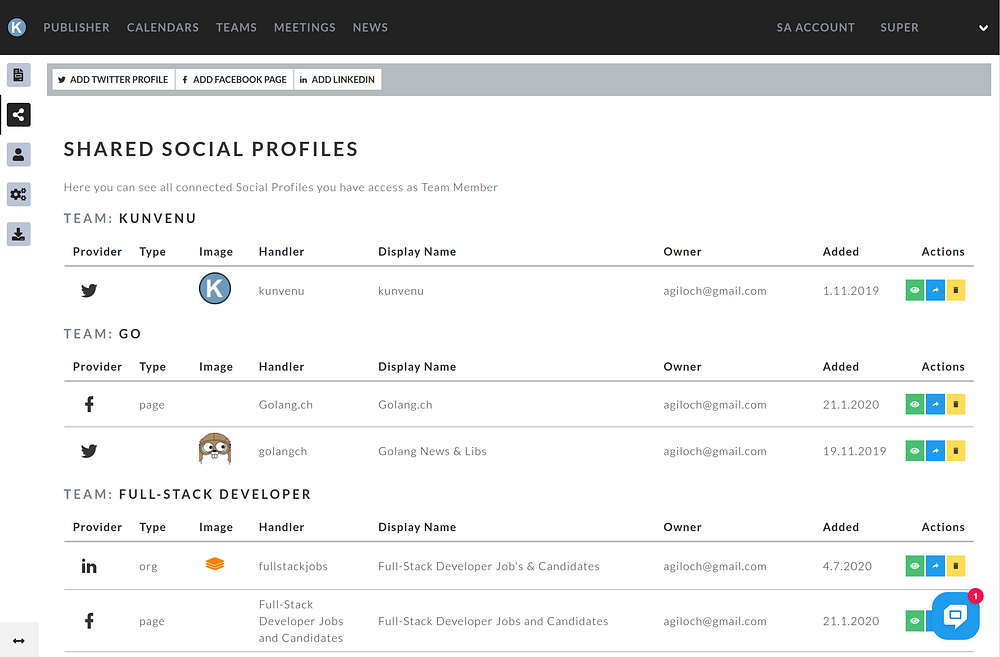
Task: Expand the account dropdown chevron
Action: click(983, 28)
